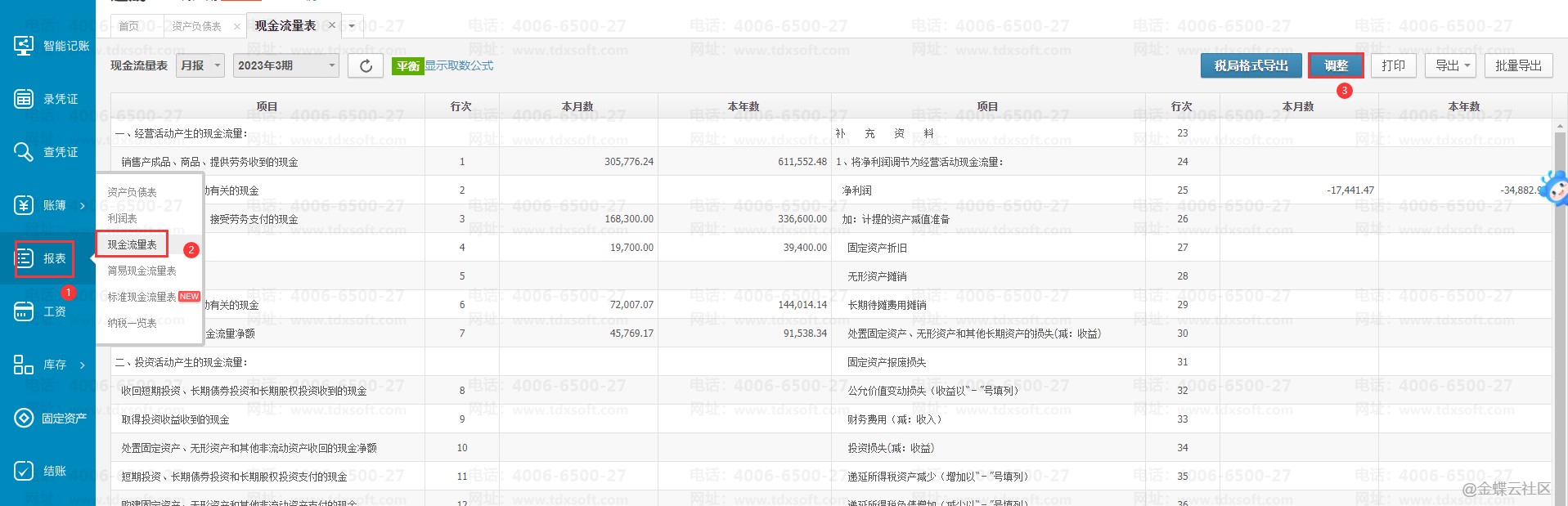This screenshot has width=1568, height=506.
Task: Open 查凭证 magnifier icon
Action: (x=24, y=152)
